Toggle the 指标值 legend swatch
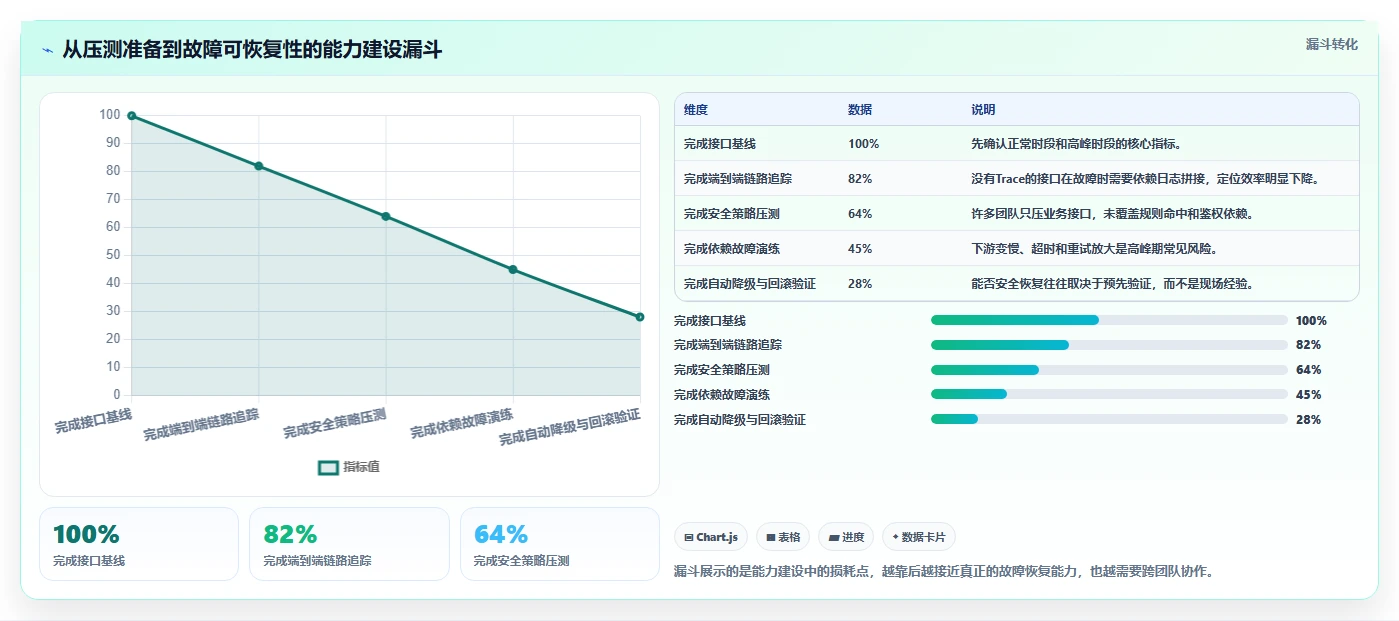Image resolution: width=1399 pixels, height=621 pixels. [x=328, y=467]
